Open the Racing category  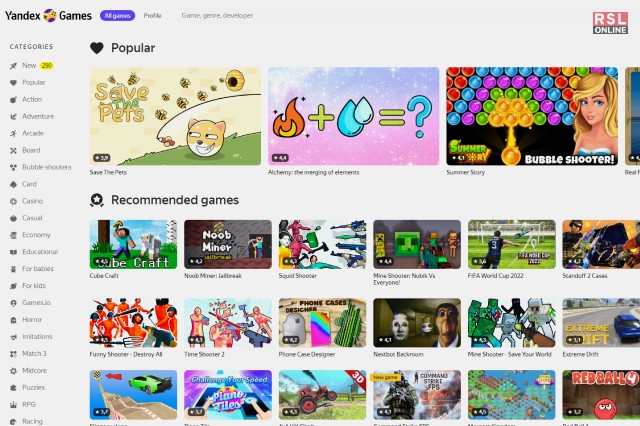click(x=32, y=421)
